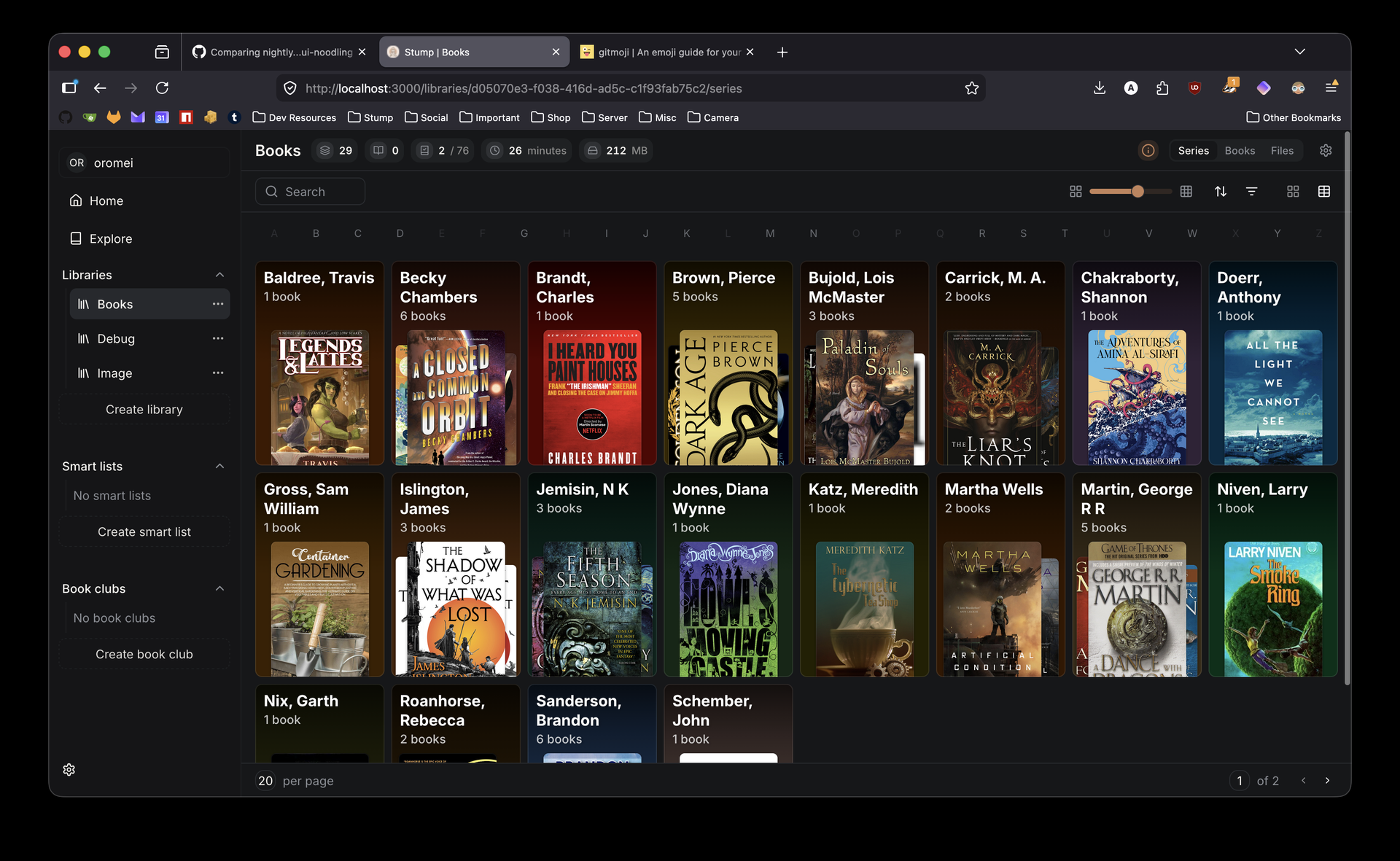Image resolution: width=1400 pixels, height=861 pixels.
Task: Click the Create library button
Action: [144, 410]
